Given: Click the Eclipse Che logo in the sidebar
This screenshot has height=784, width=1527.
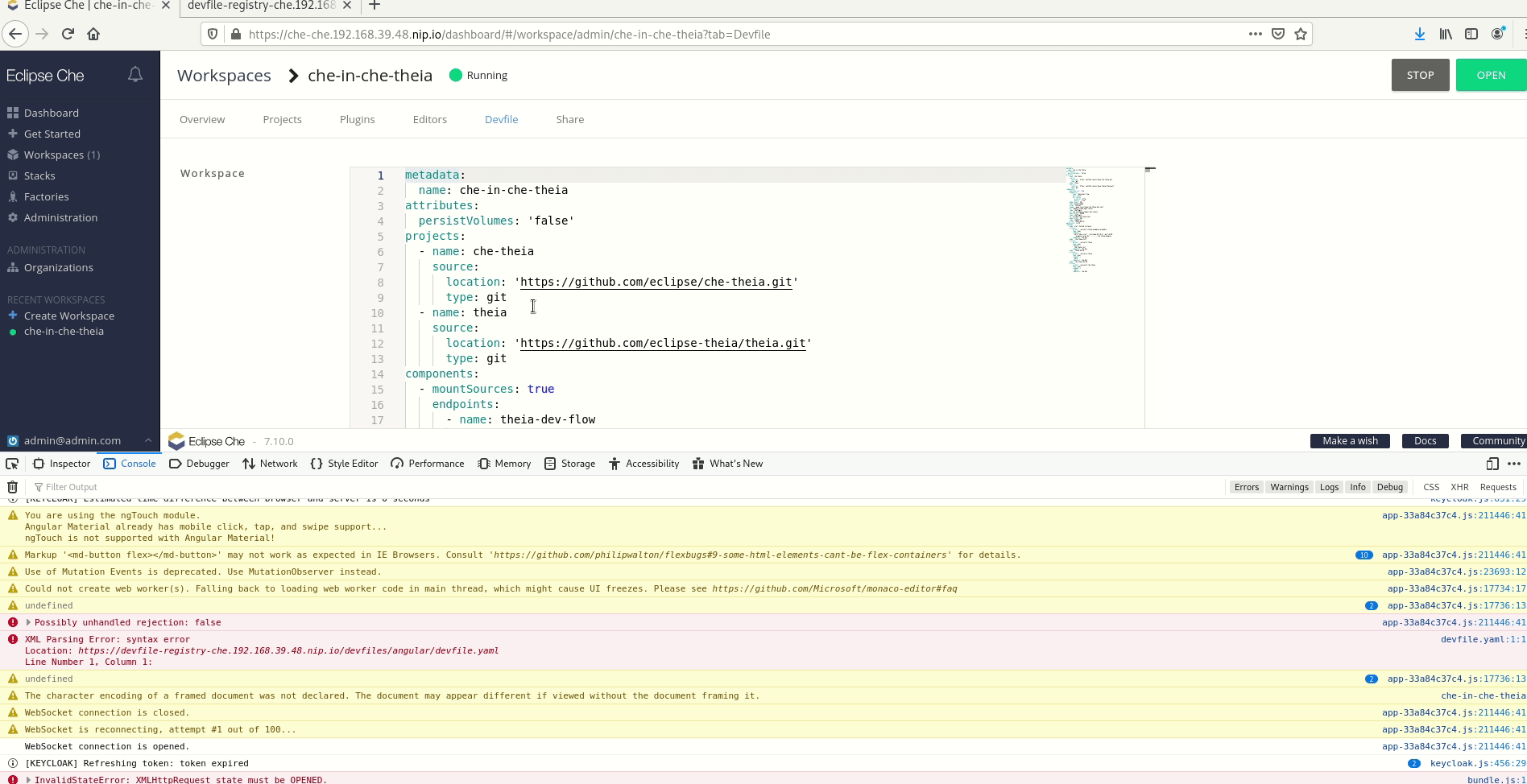Looking at the screenshot, I should (44, 75).
